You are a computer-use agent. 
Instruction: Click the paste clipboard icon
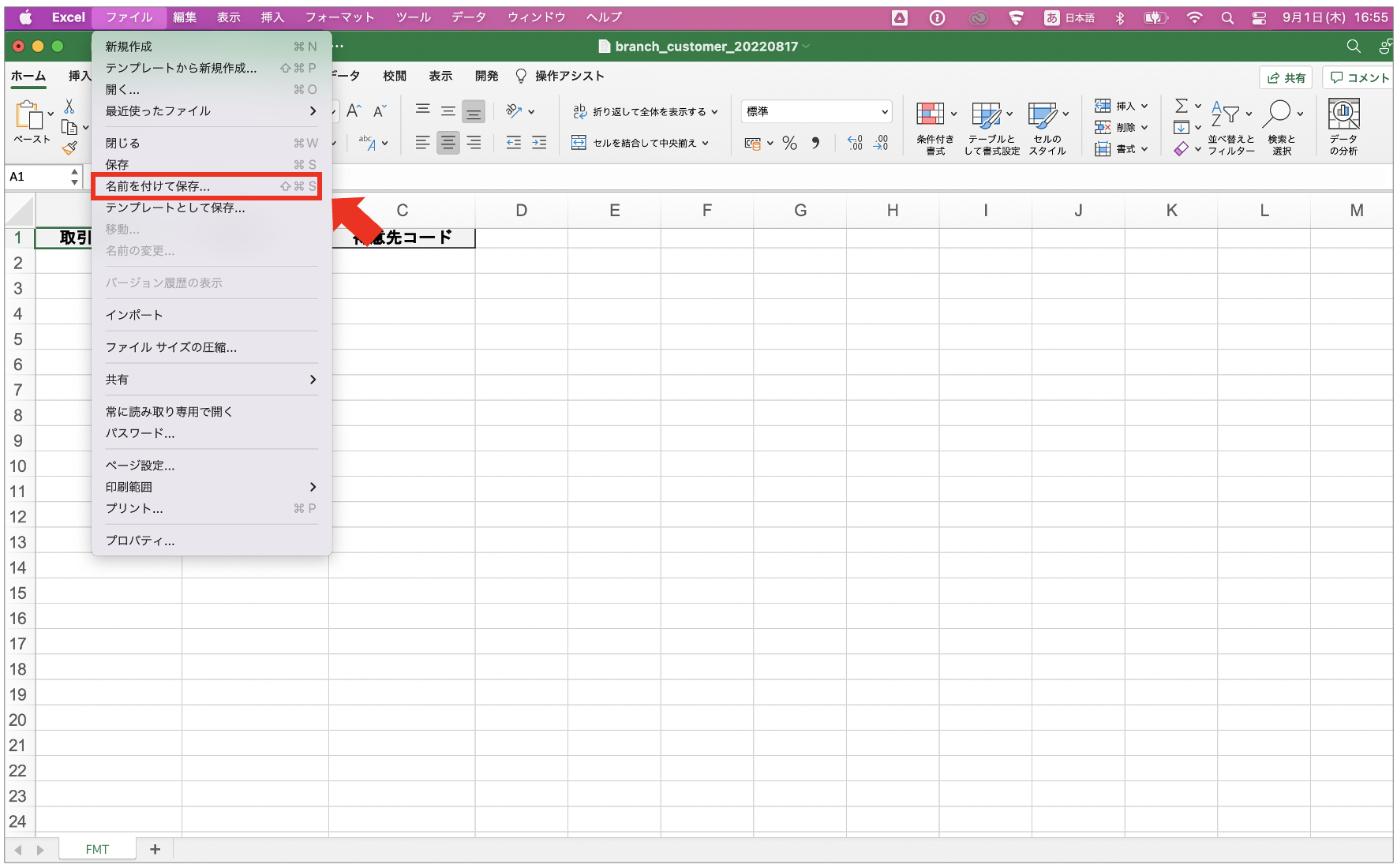coord(29,115)
